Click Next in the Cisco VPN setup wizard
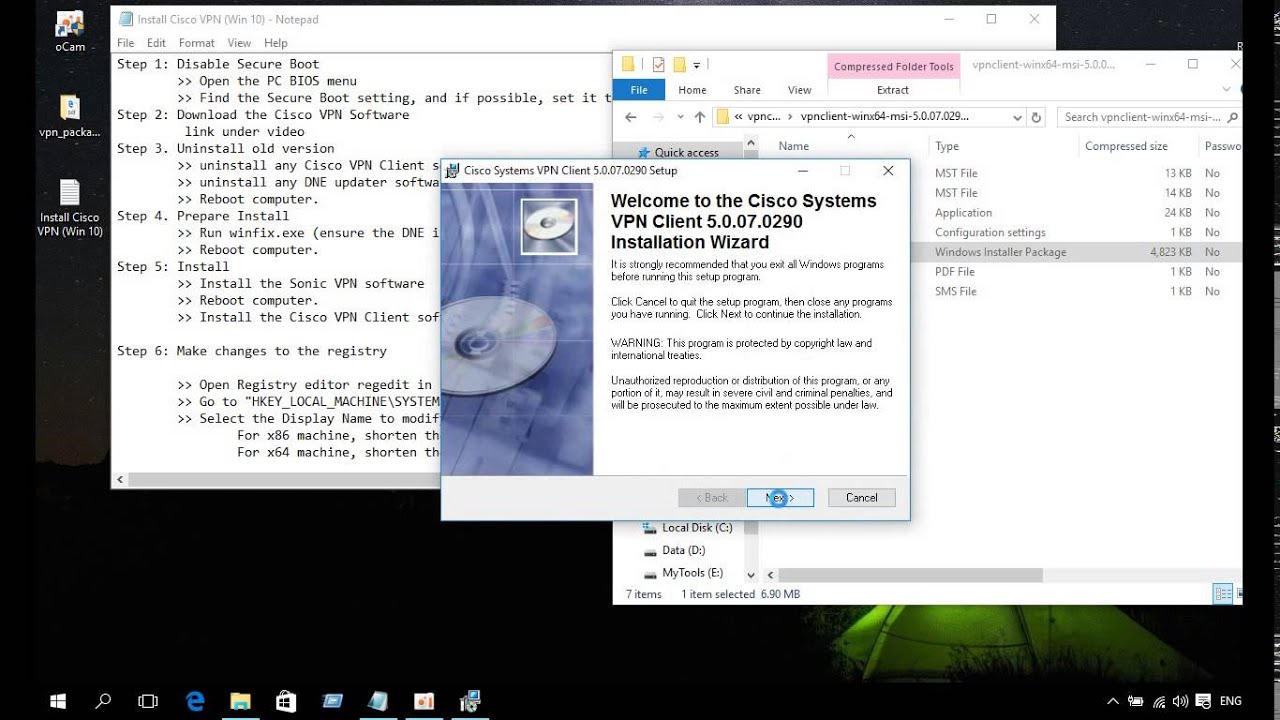Image resolution: width=1280 pixels, height=720 pixels. coord(780,497)
